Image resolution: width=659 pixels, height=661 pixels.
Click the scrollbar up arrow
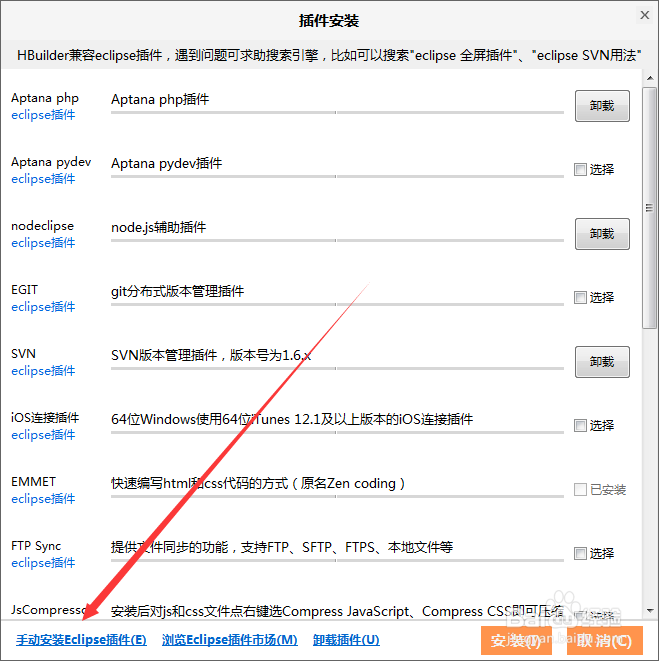pyautogui.click(x=650, y=78)
